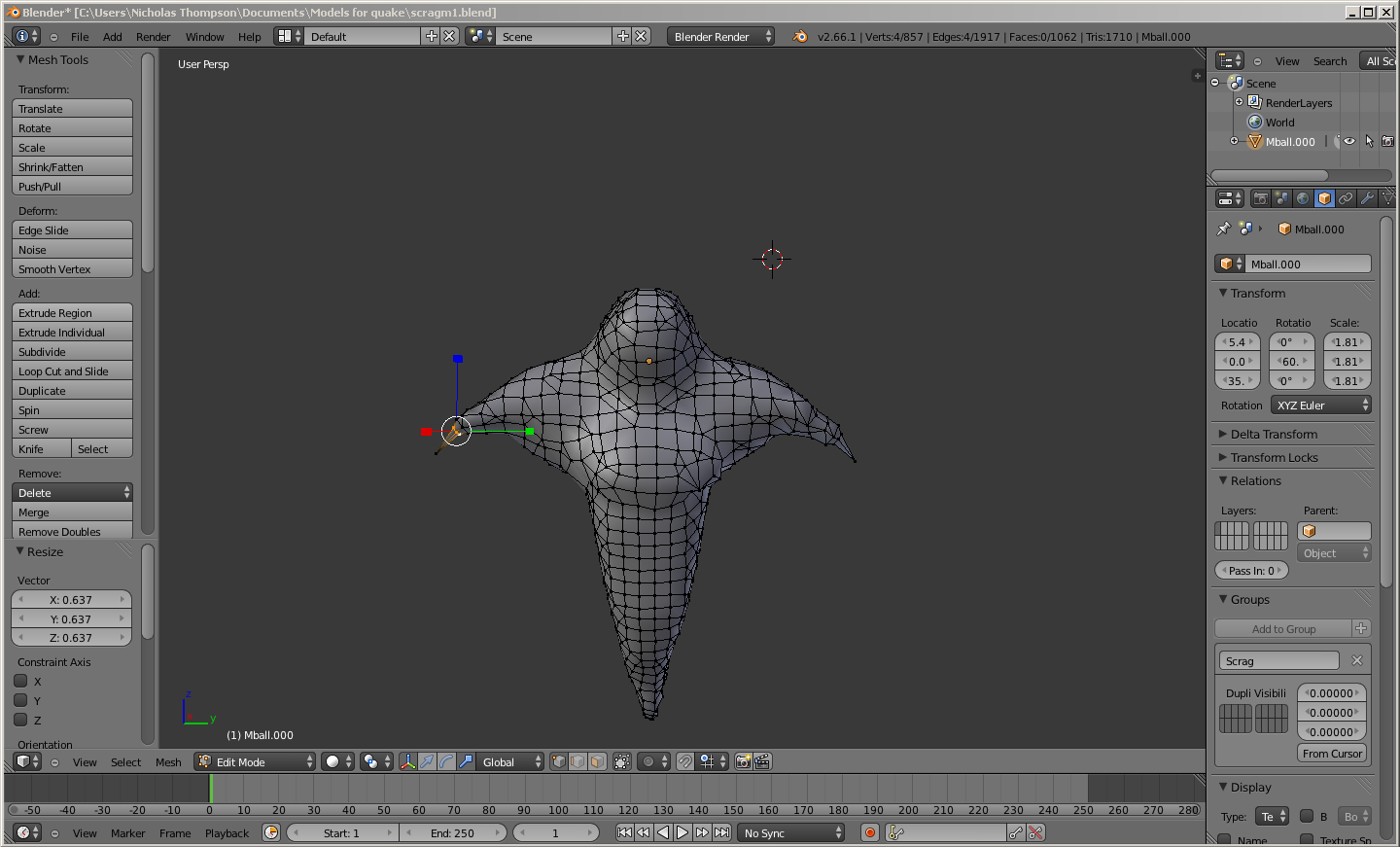
Task: Toggle visibility eye for Mball.000
Action: pyautogui.click(x=1349, y=142)
